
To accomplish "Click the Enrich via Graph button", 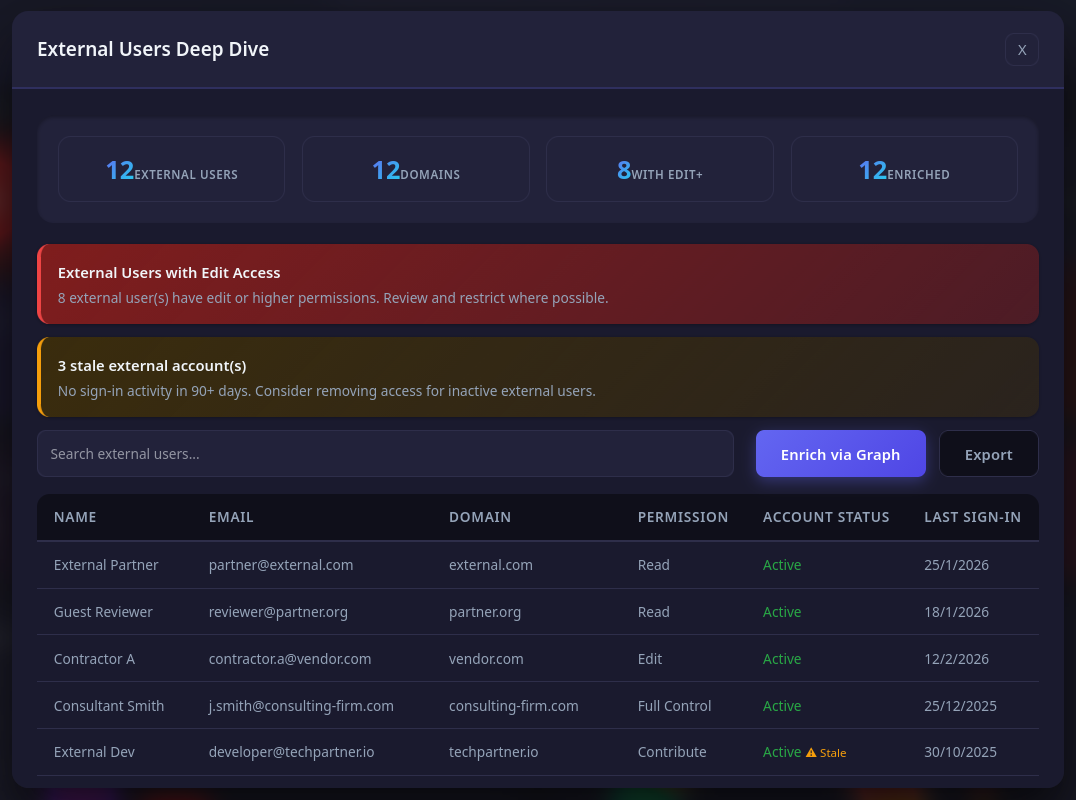I will point(840,454).
